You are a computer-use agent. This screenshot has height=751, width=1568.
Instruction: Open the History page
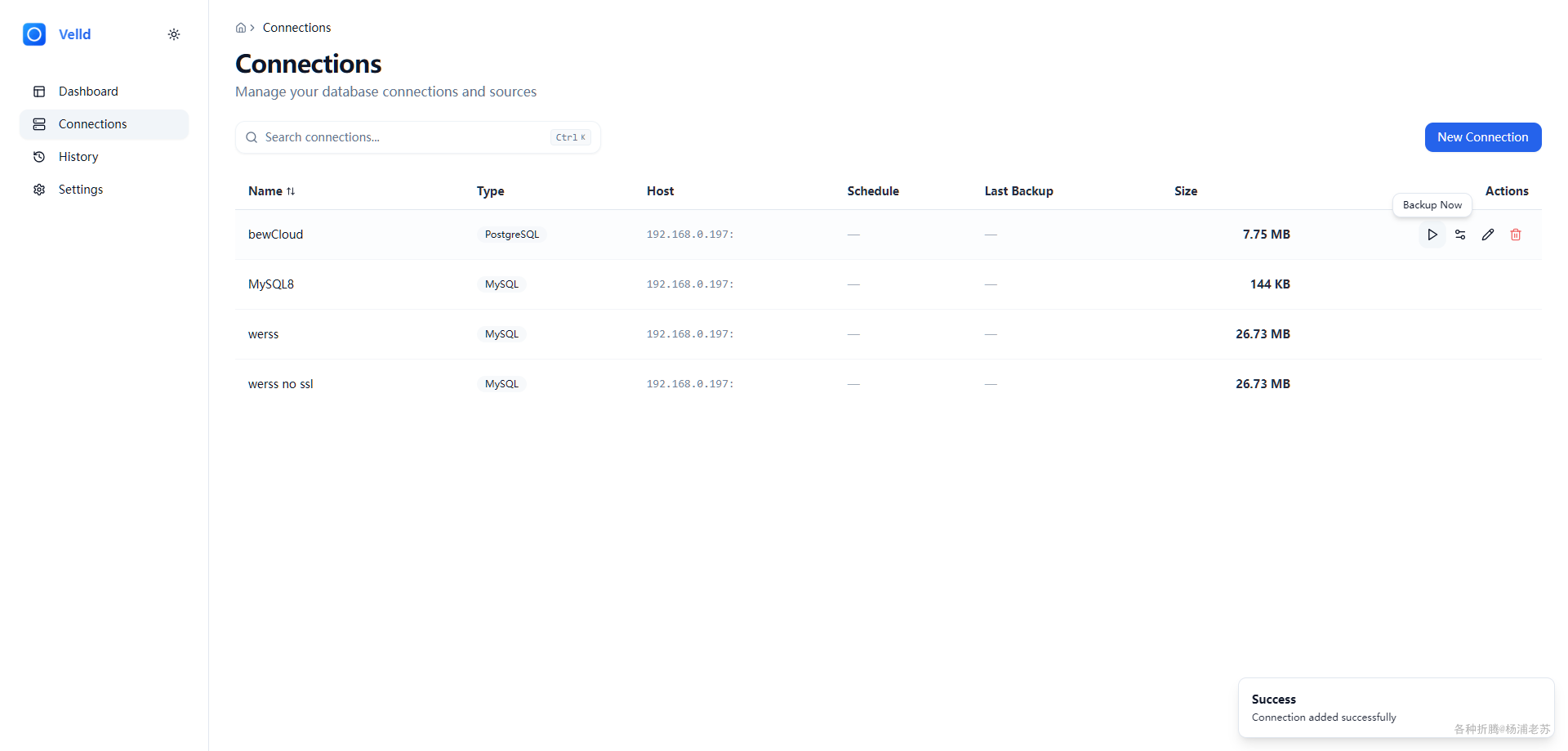(104, 157)
